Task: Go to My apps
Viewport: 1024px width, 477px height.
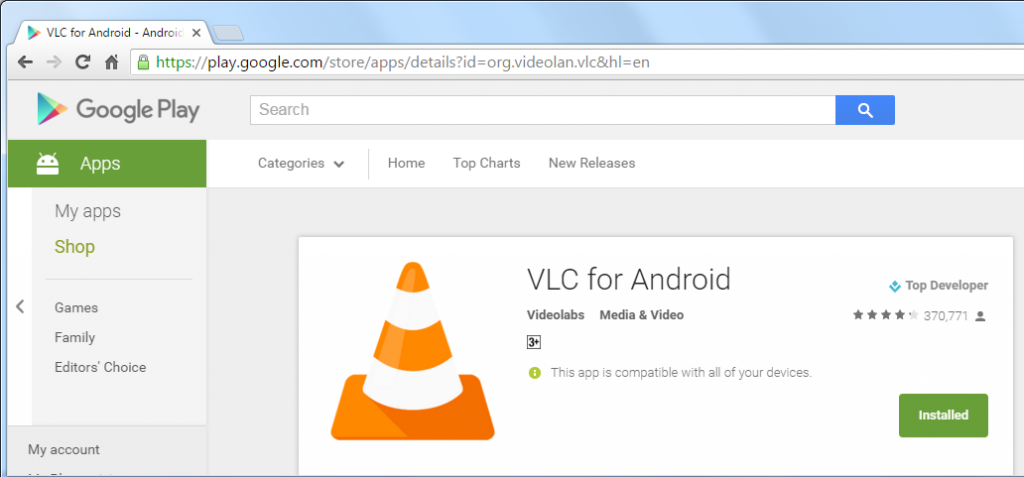Action: point(88,211)
